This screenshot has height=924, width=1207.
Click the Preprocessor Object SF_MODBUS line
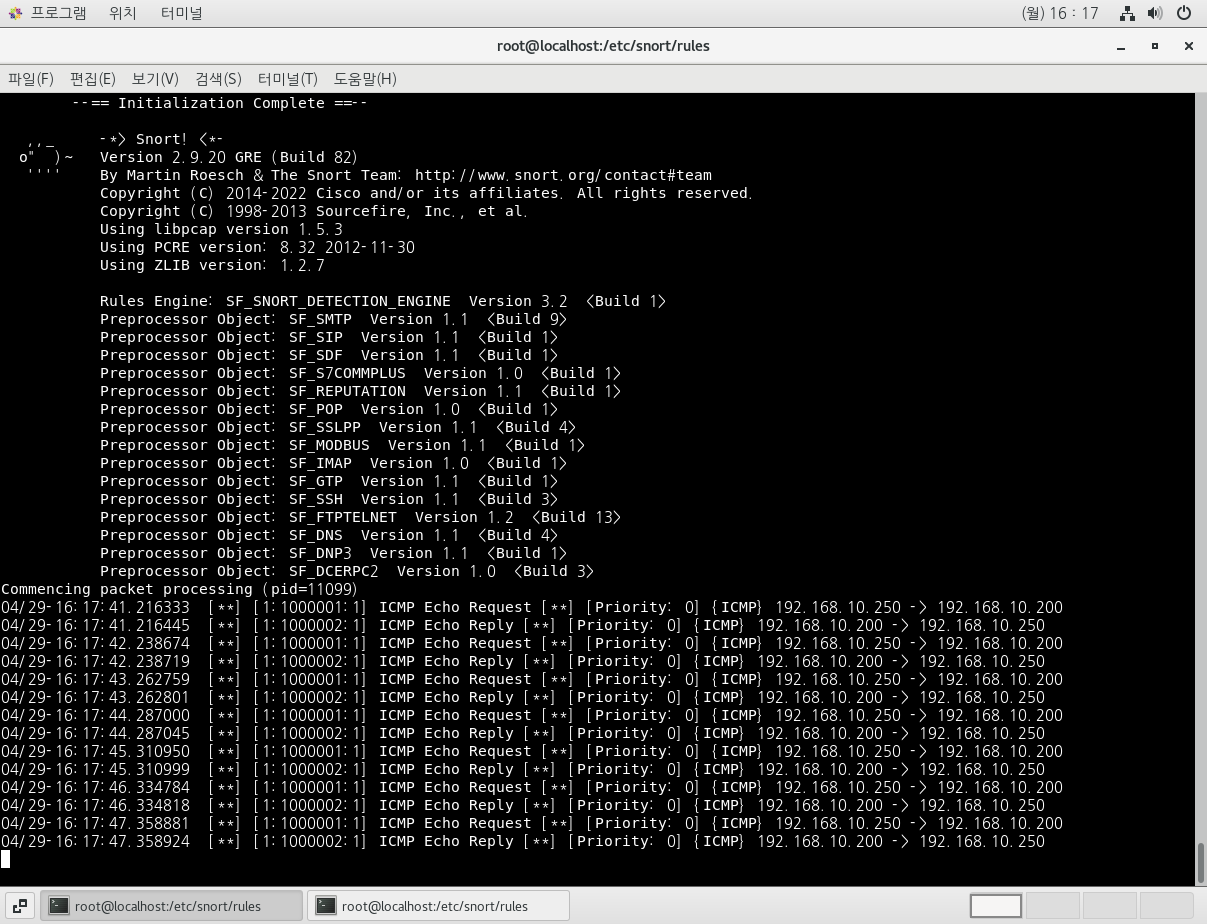[343, 445]
